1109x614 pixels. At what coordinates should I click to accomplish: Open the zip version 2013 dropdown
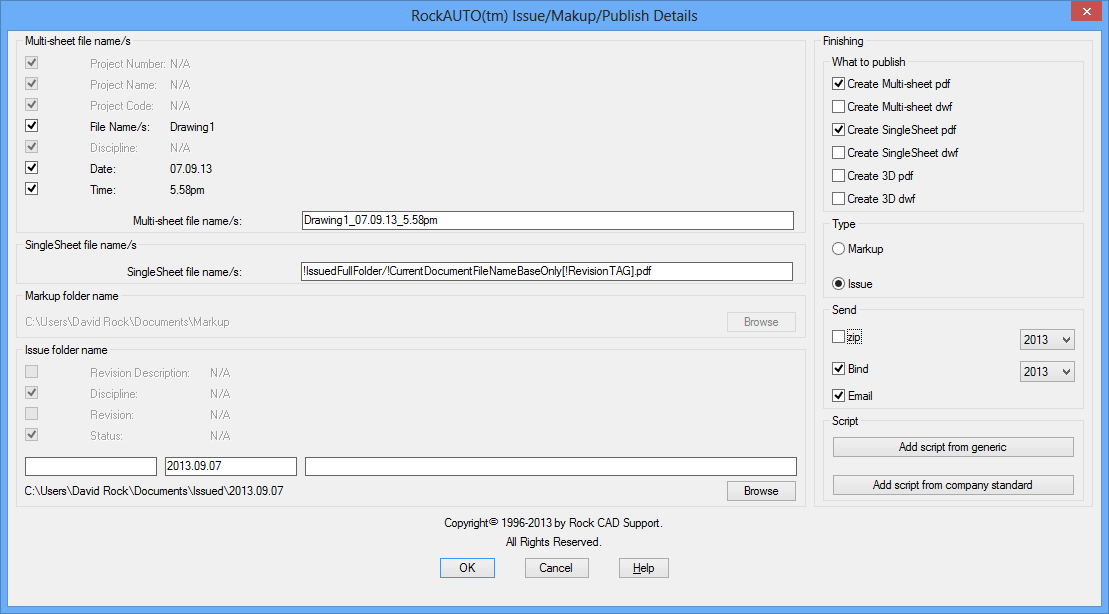1047,340
